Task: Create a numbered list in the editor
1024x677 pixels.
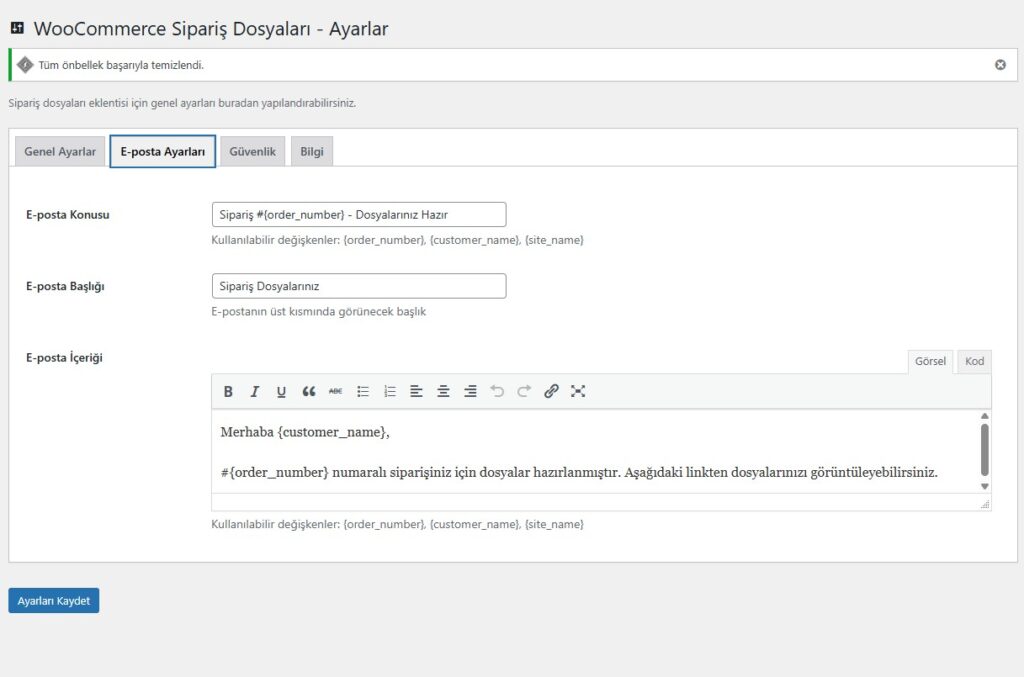Action: 389,391
